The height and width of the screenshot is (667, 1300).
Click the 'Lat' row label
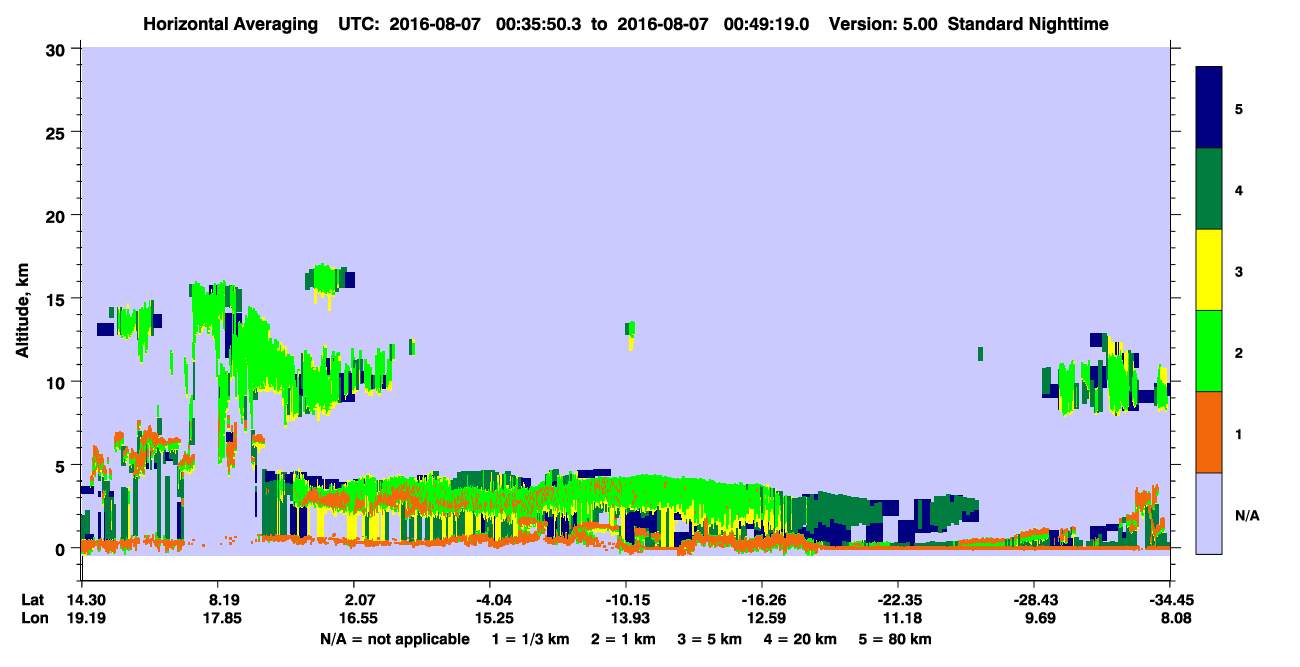point(32,600)
